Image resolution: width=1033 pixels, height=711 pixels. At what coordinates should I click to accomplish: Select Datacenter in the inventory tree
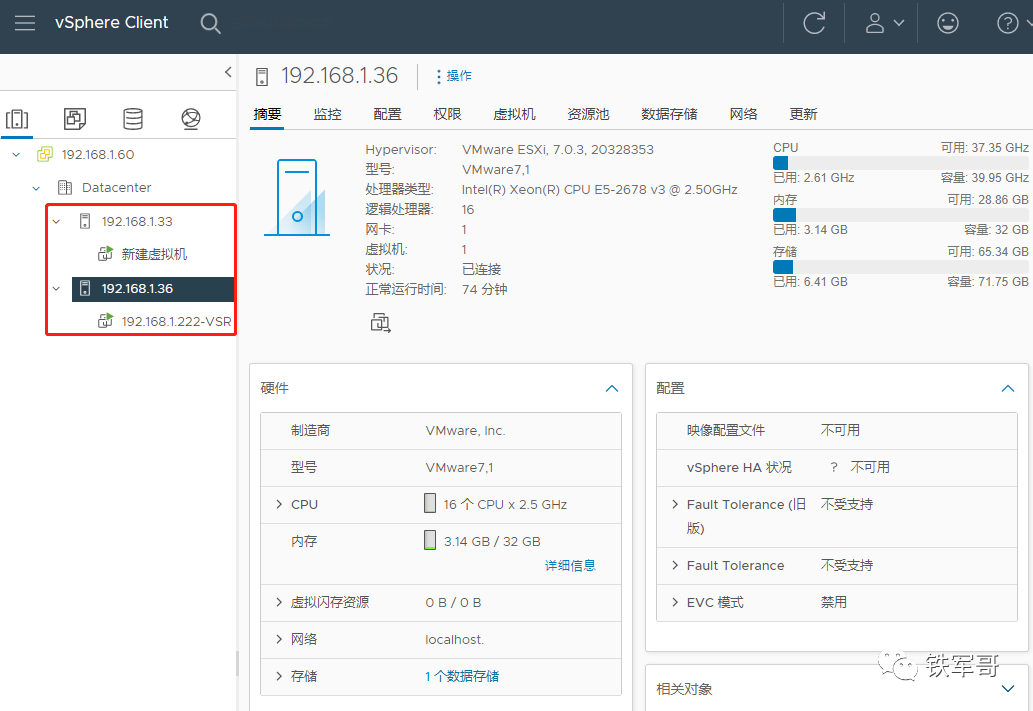pos(117,188)
